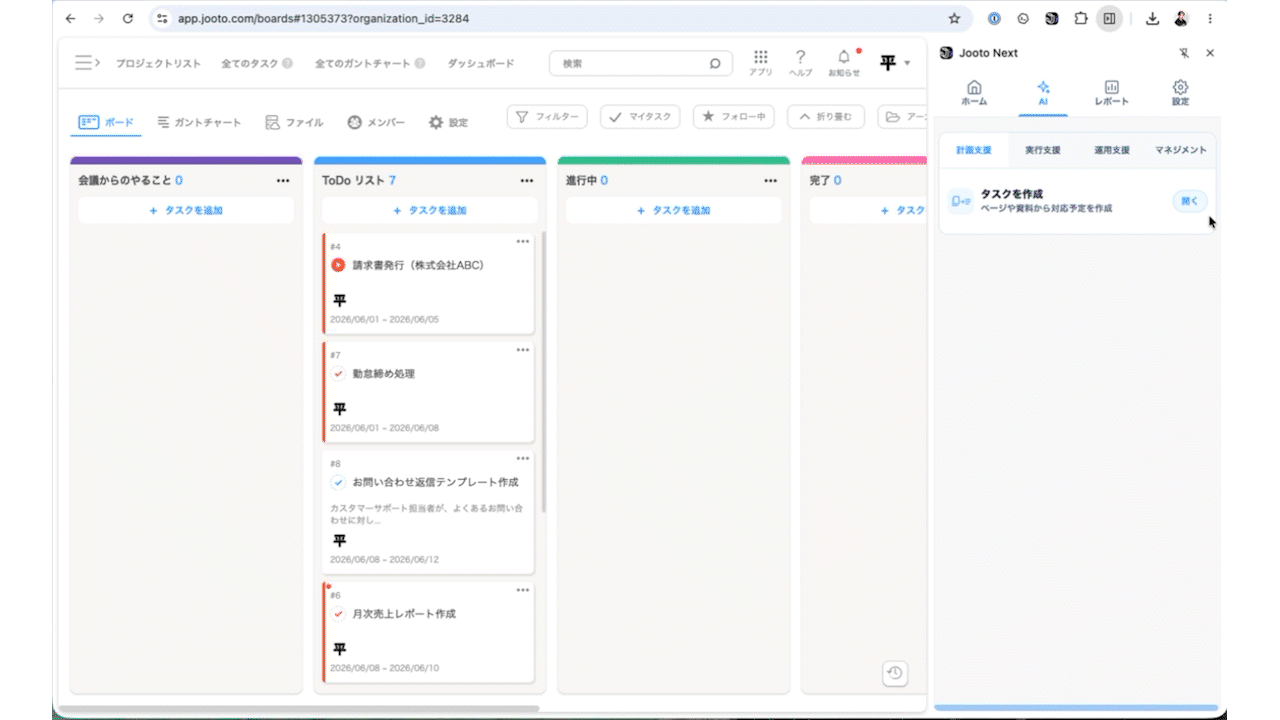The image size is (1280, 720).
Task: Open the history clock icon
Action: pyautogui.click(x=895, y=673)
